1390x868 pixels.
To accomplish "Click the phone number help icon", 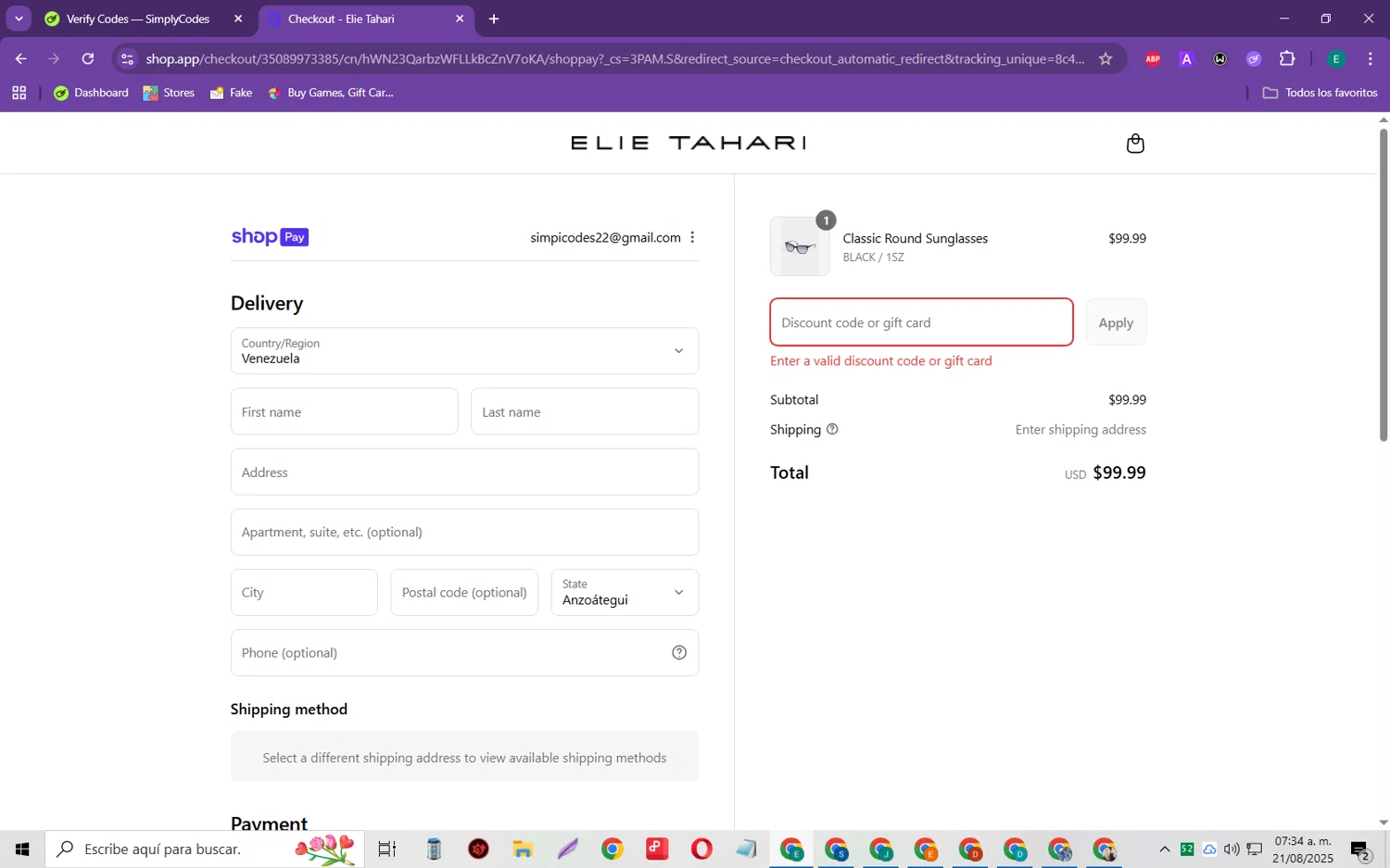I will (x=679, y=652).
